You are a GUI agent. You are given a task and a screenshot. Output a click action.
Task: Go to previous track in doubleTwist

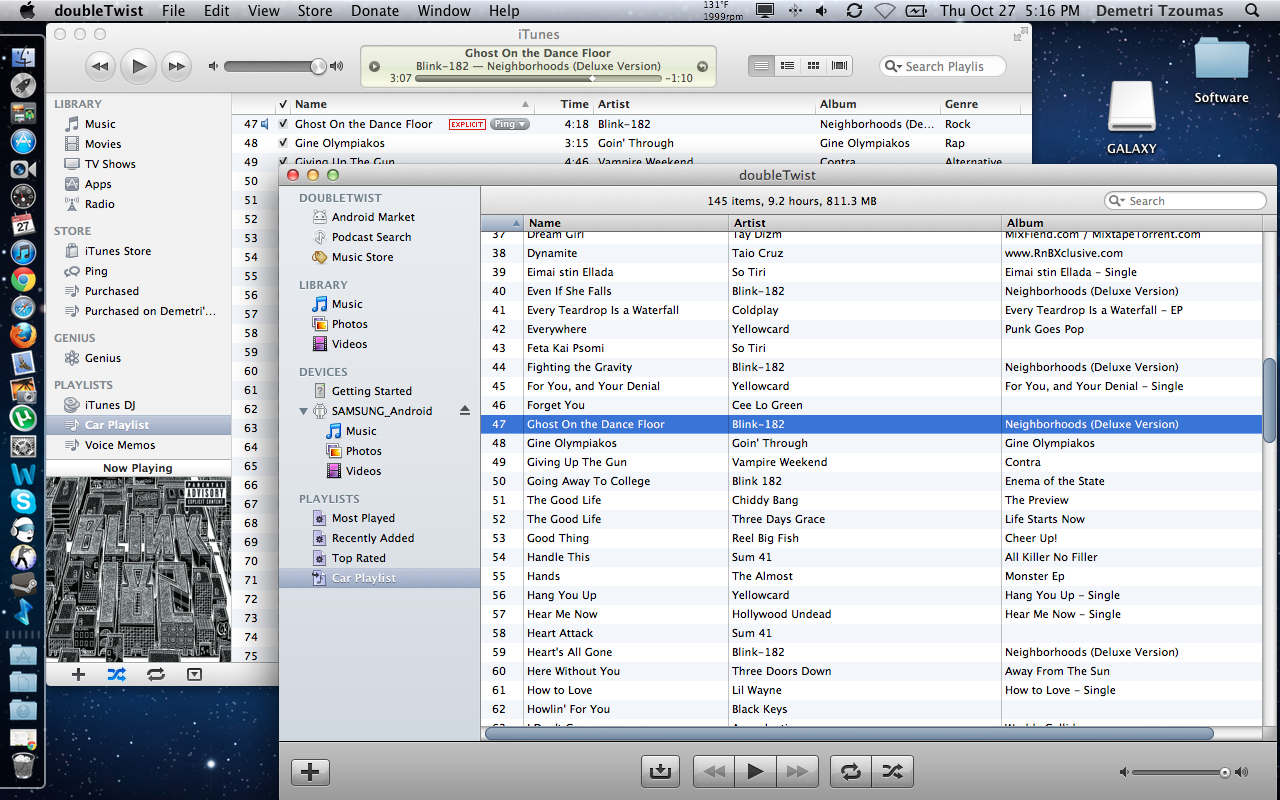(714, 771)
